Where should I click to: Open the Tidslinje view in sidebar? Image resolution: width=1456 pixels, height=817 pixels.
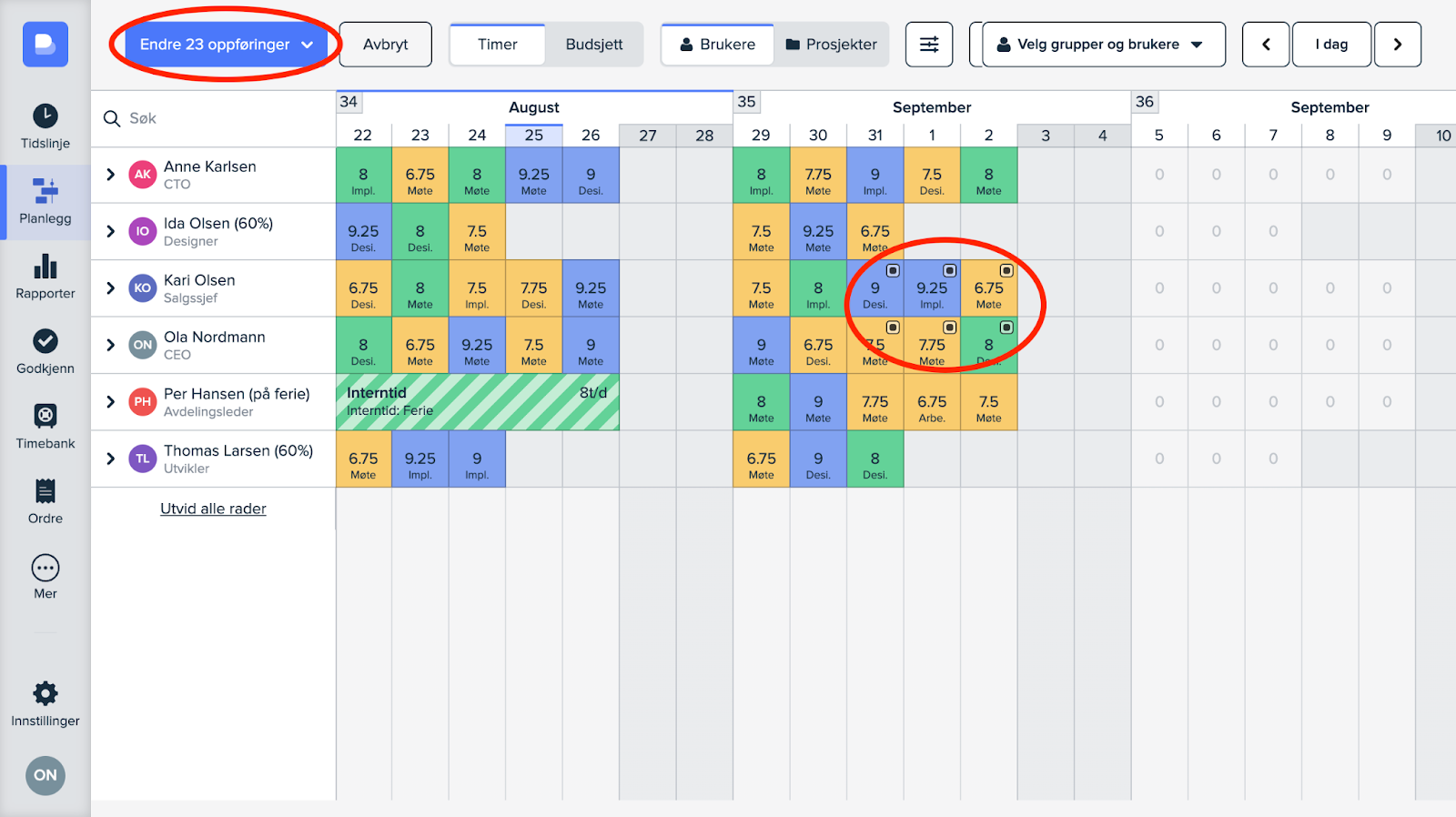45,126
